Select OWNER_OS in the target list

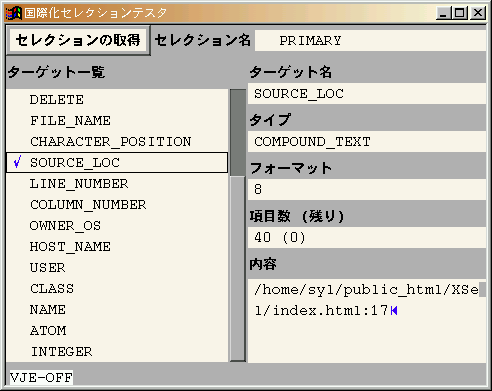117,226
